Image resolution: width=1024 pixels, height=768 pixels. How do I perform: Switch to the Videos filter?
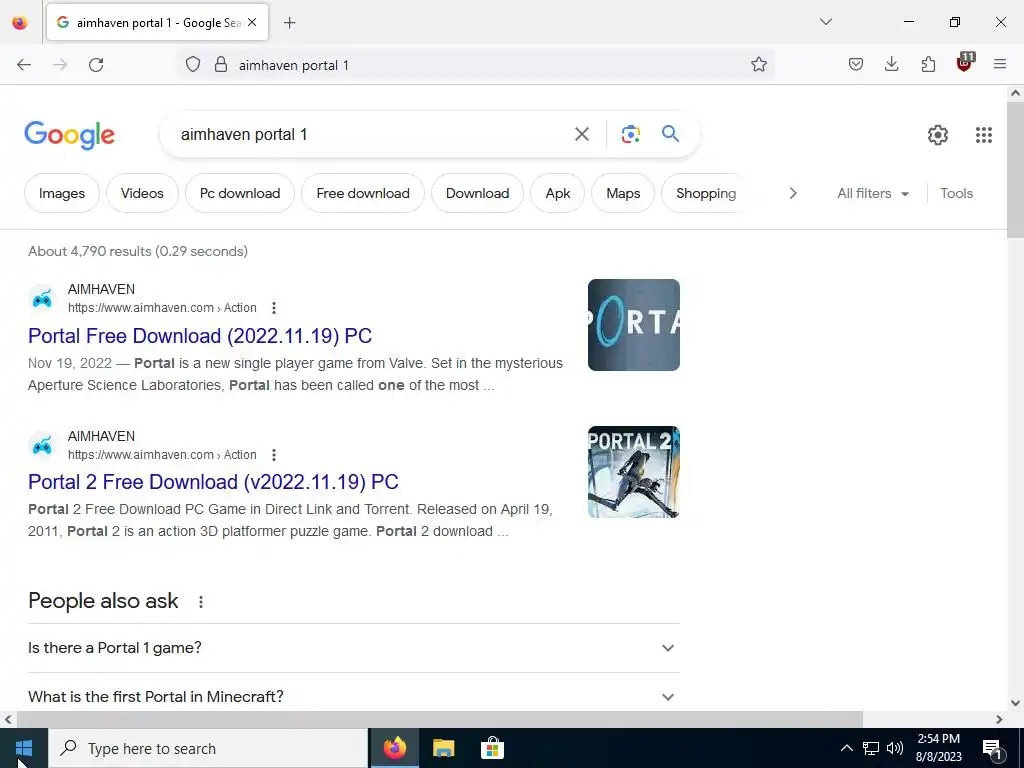tap(142, 193)
